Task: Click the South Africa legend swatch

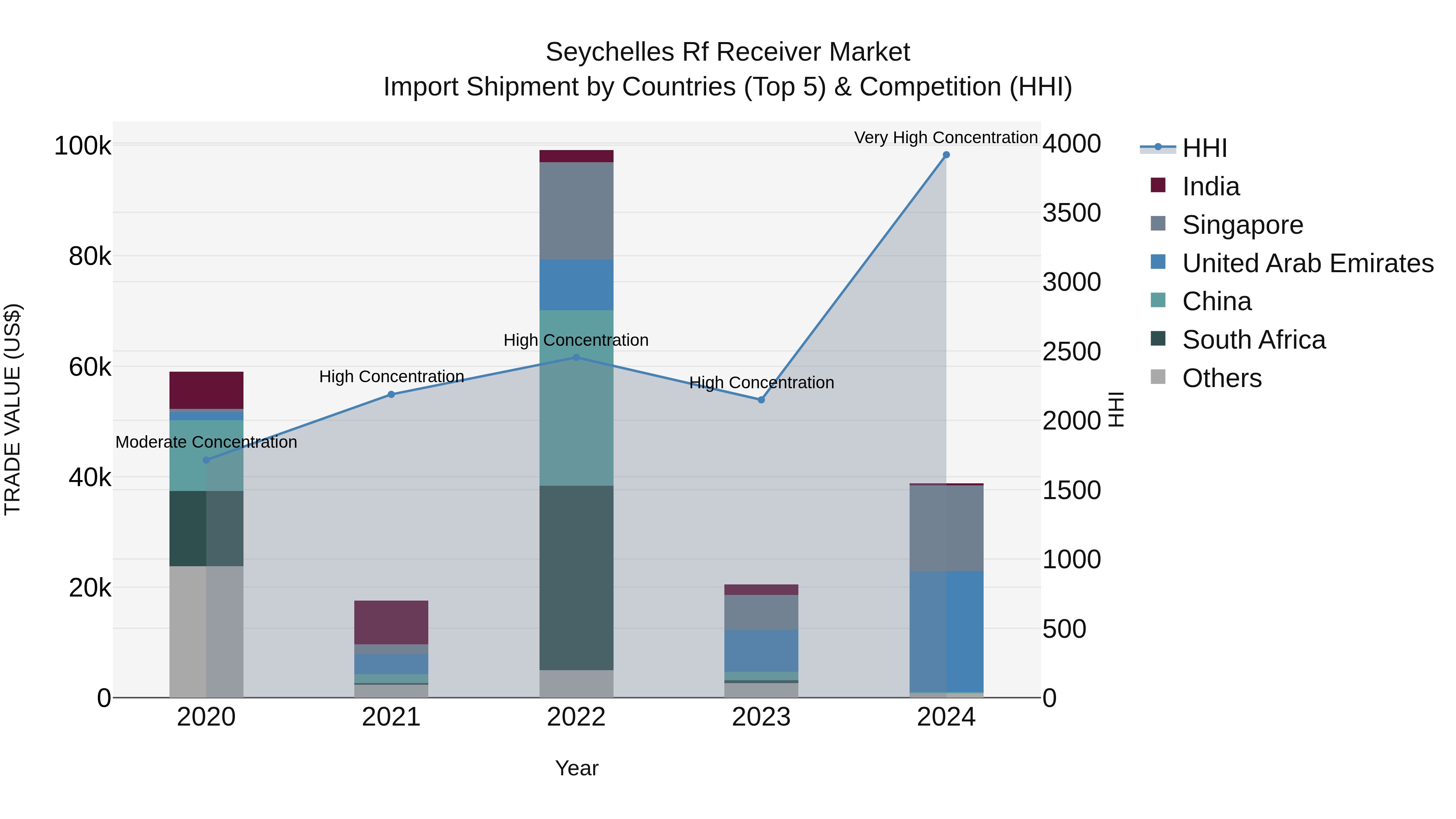Action: (1158, 339)
